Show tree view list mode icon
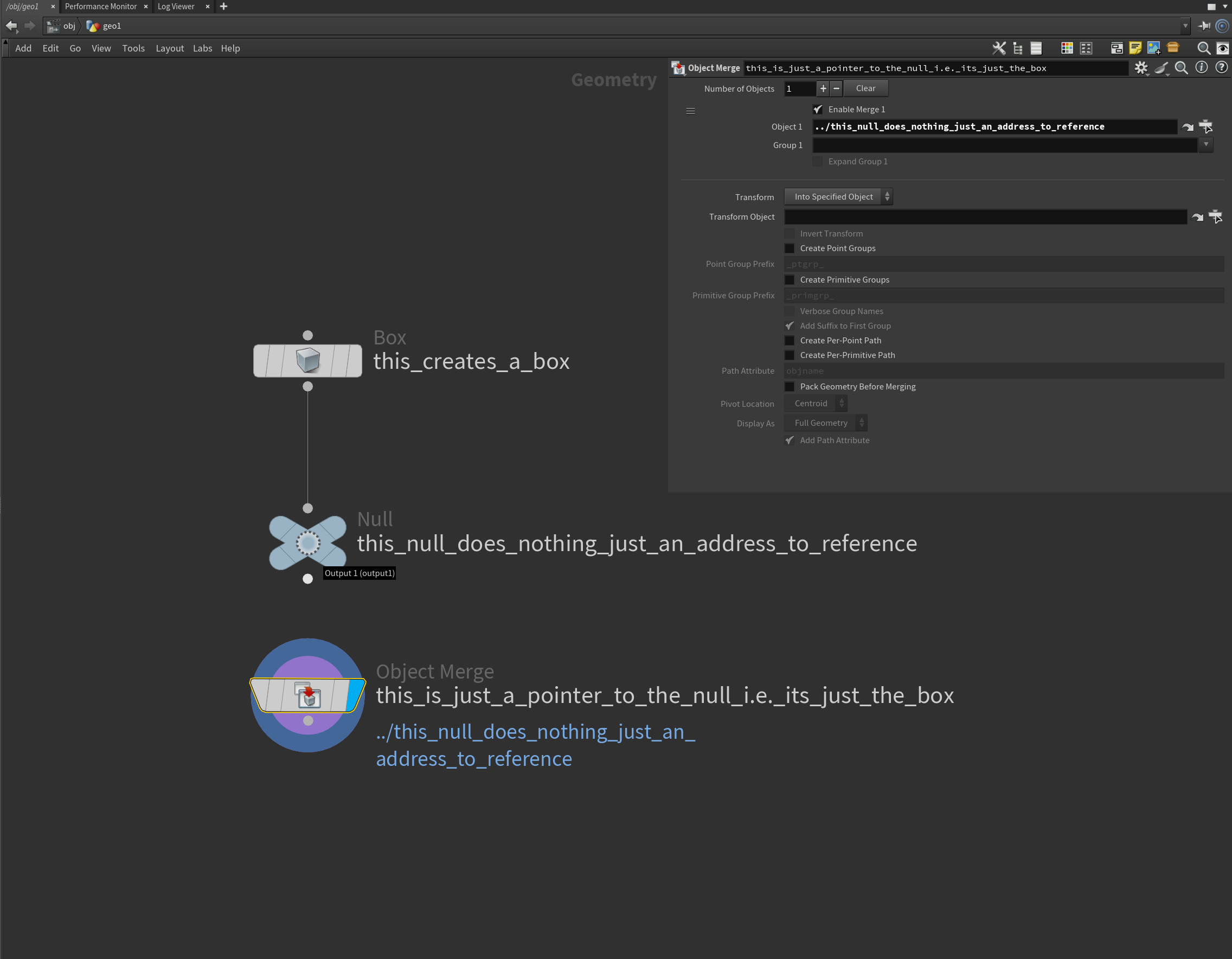This screenshot has height=959, width=1232. click(1018, 48)
